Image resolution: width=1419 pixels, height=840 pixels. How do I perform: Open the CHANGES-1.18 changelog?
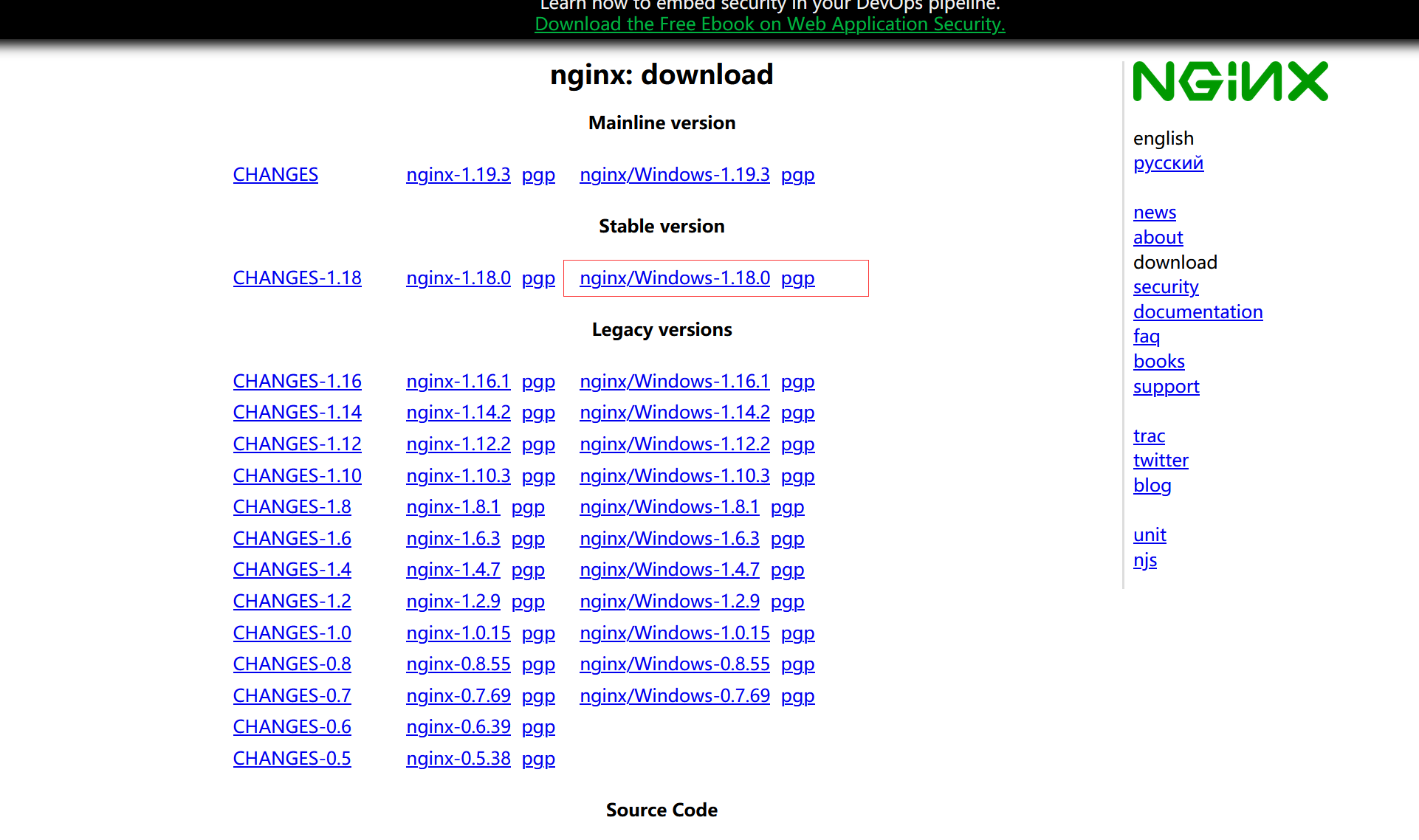297,278
